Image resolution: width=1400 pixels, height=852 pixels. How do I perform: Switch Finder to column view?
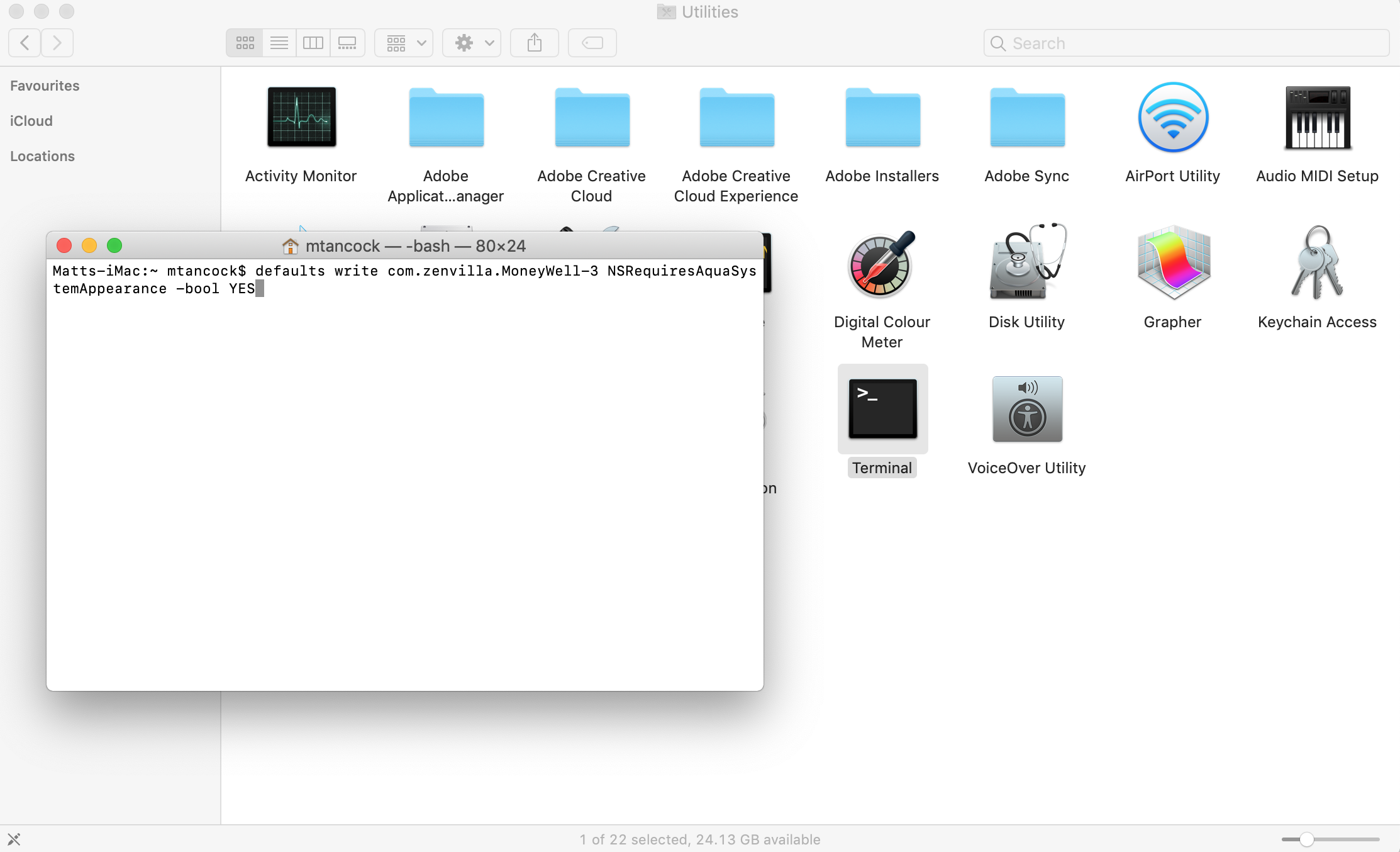point(313,43)
